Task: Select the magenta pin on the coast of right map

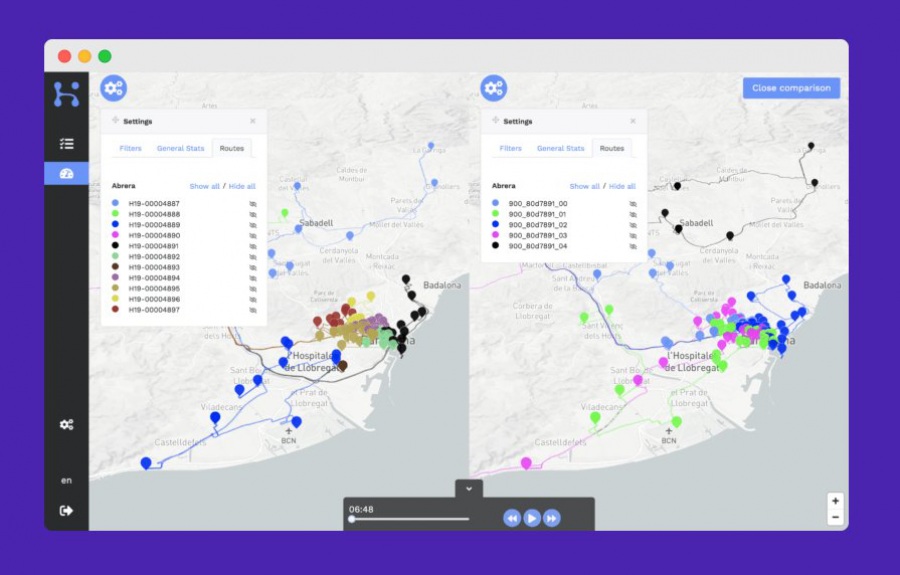Action: click(x=526, y=463)
